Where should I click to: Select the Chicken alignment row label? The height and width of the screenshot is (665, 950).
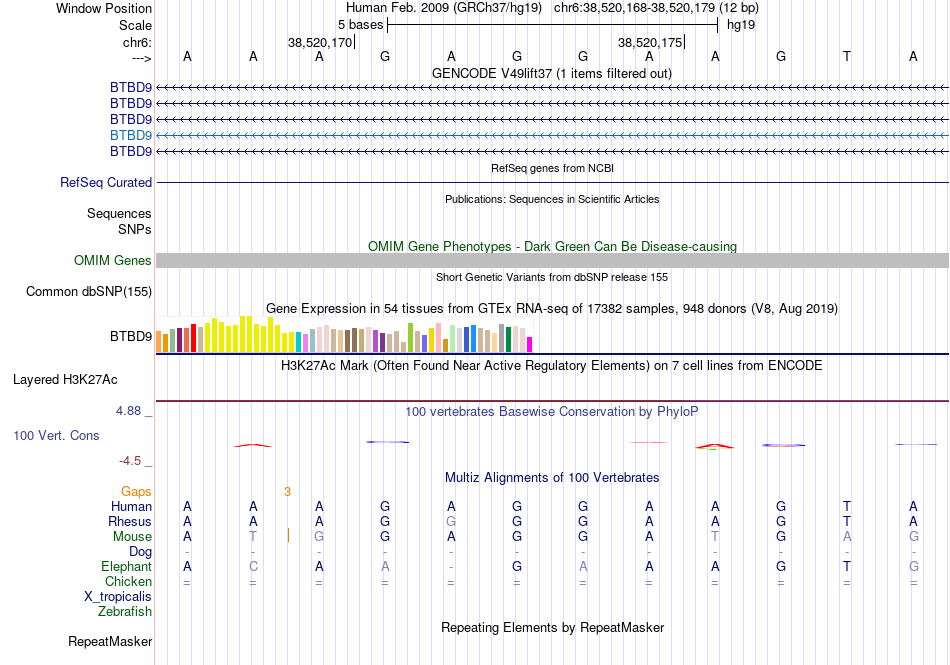[x=128, y=581]
